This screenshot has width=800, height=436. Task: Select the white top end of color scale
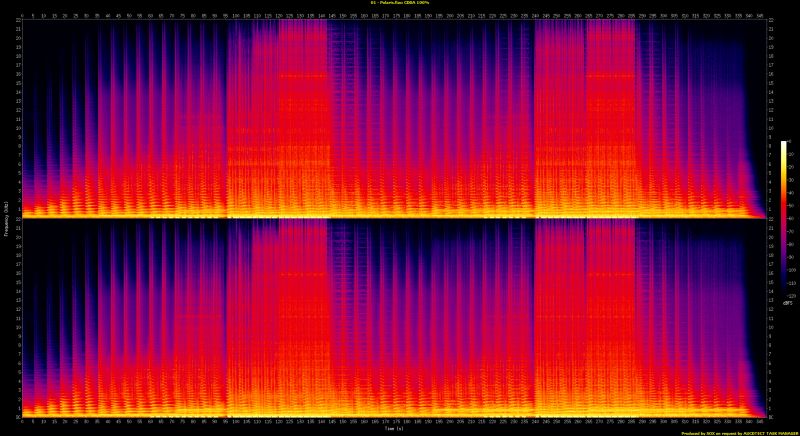click(x=784, y=145)
